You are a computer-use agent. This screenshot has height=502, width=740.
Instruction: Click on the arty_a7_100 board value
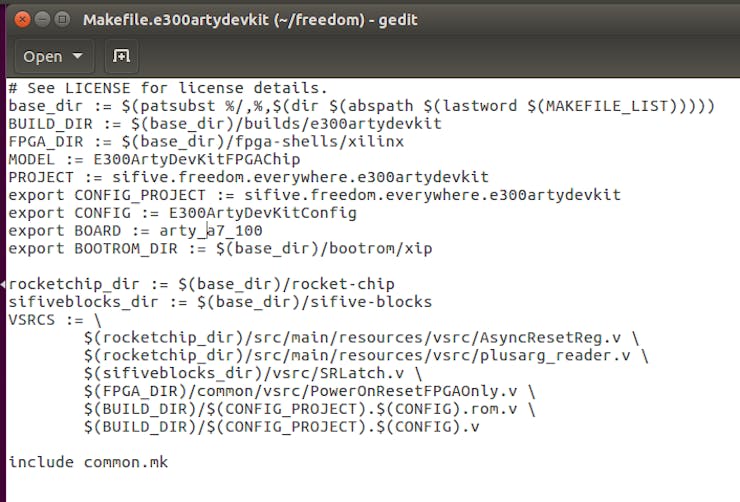point(211,231)
